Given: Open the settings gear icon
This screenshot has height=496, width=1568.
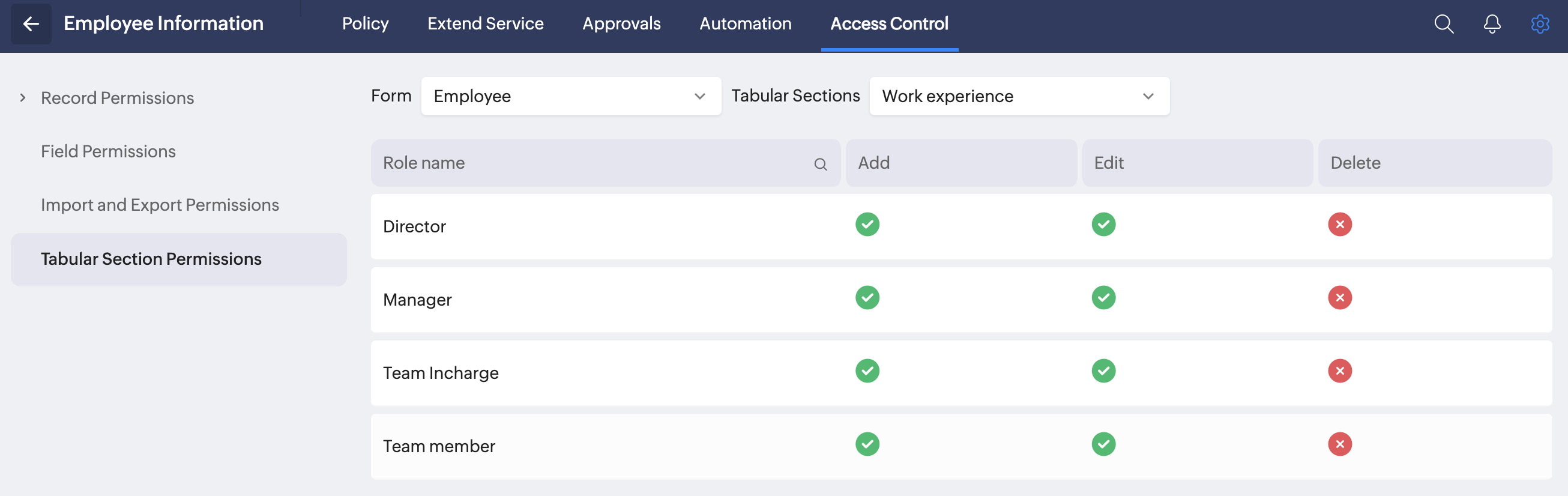Looking at the screenshot, I should pyautogui.click(x=1539, y=24).
